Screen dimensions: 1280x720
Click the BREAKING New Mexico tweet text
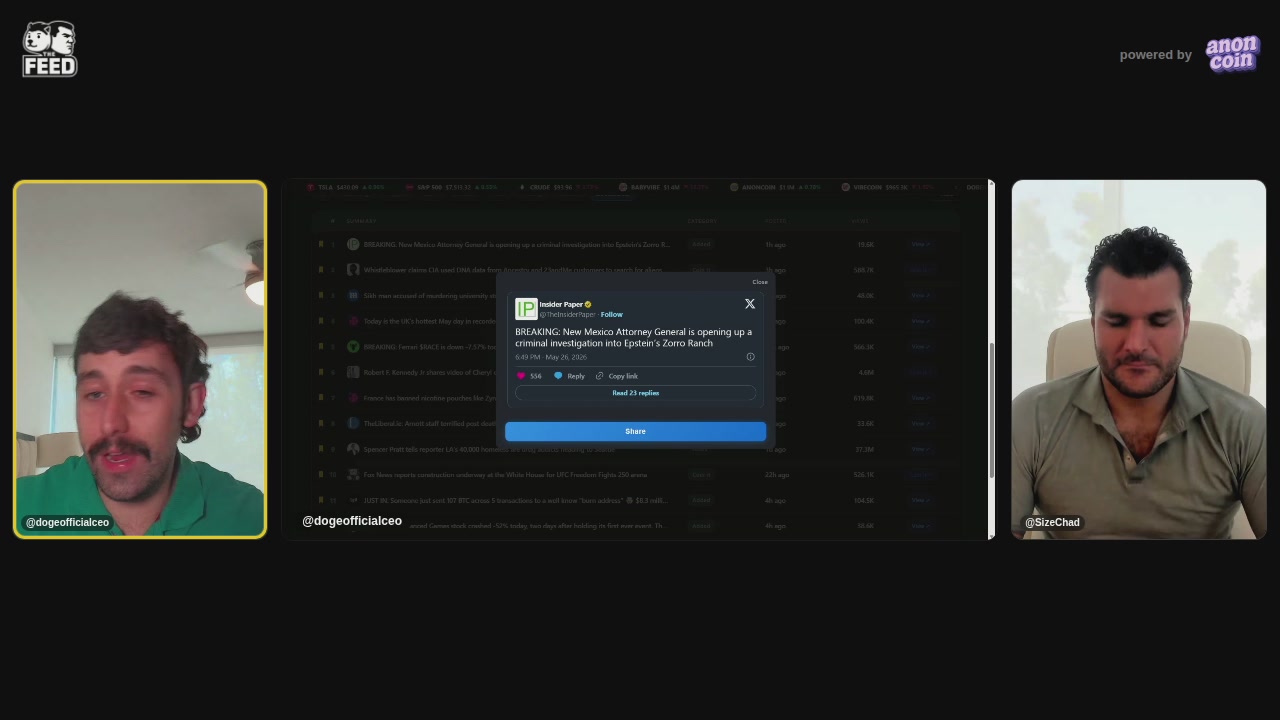[634, 337]
